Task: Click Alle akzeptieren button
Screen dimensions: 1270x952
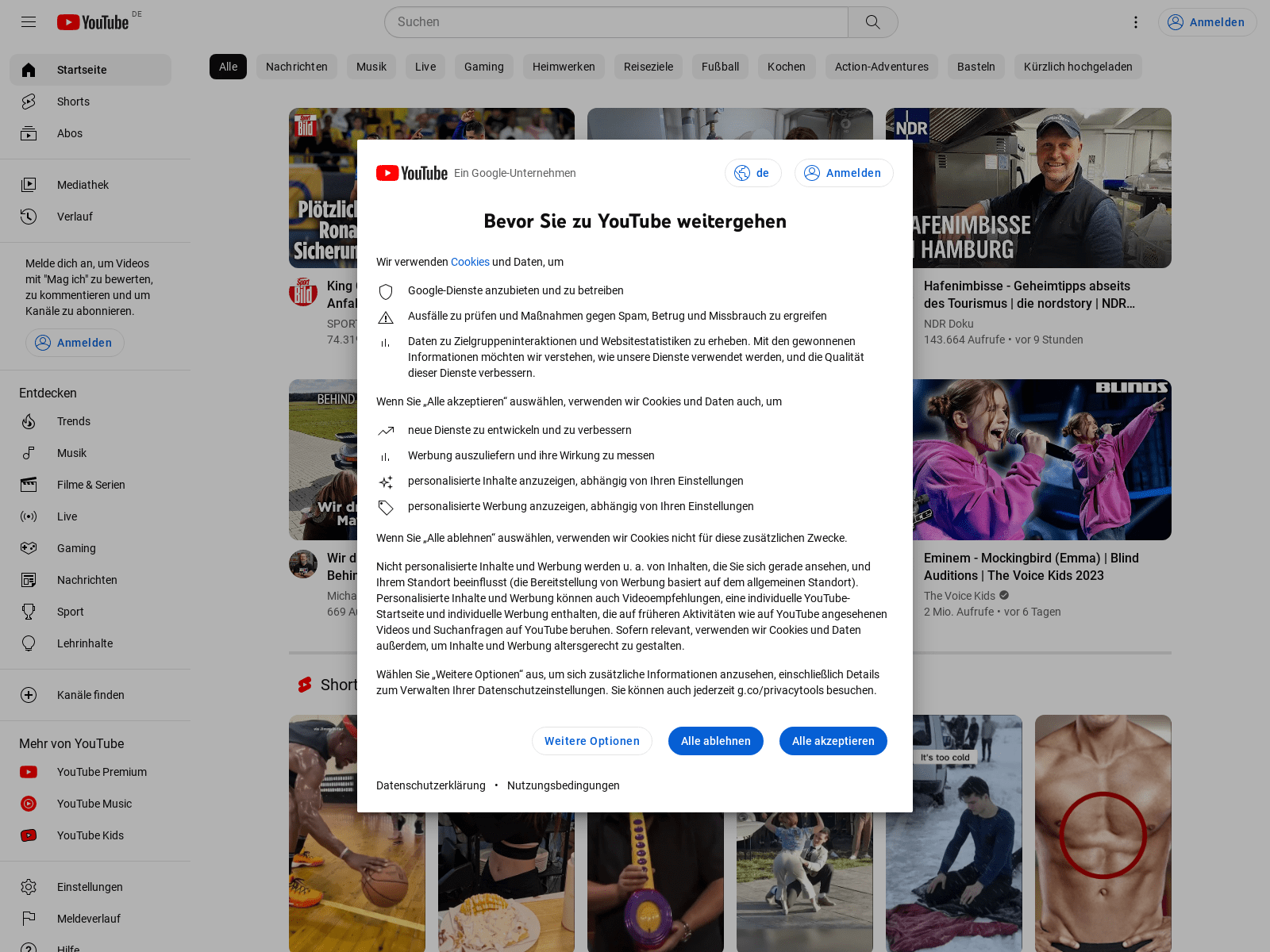Action: 833,741
